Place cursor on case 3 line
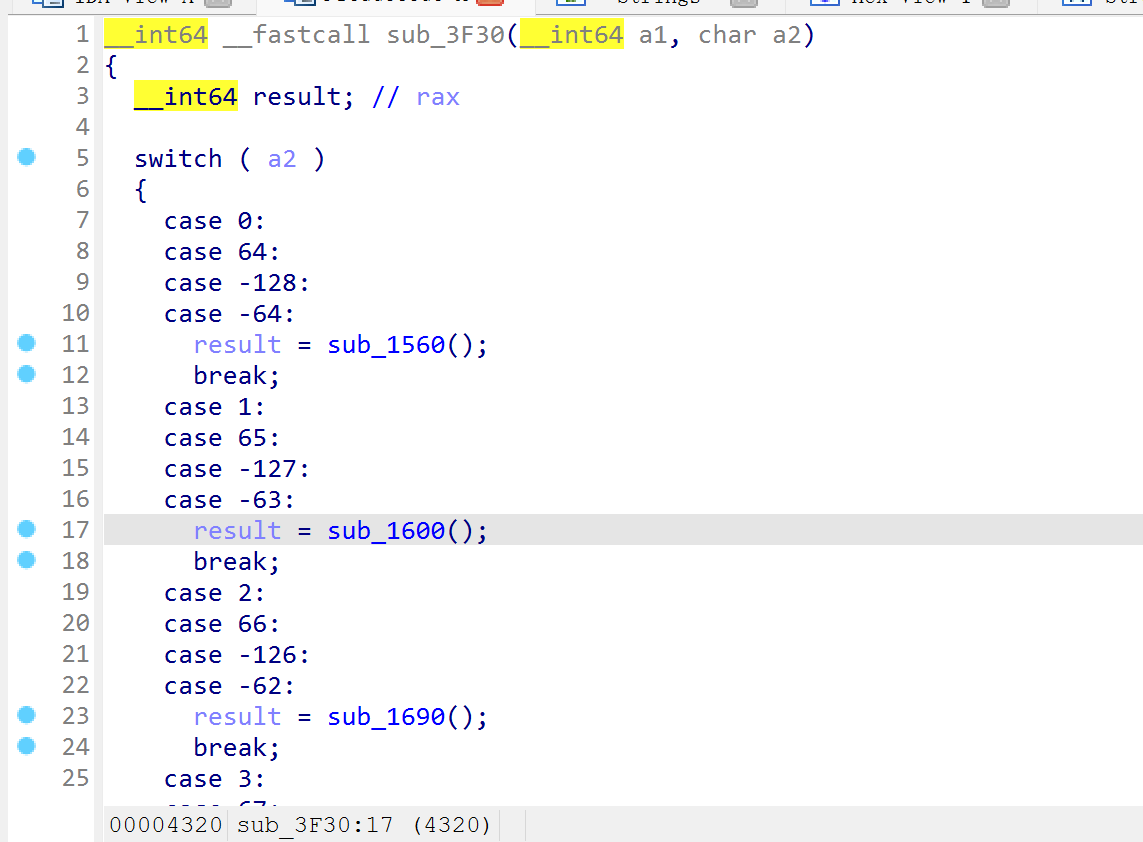1143x842 pixels. coord(214,779)
